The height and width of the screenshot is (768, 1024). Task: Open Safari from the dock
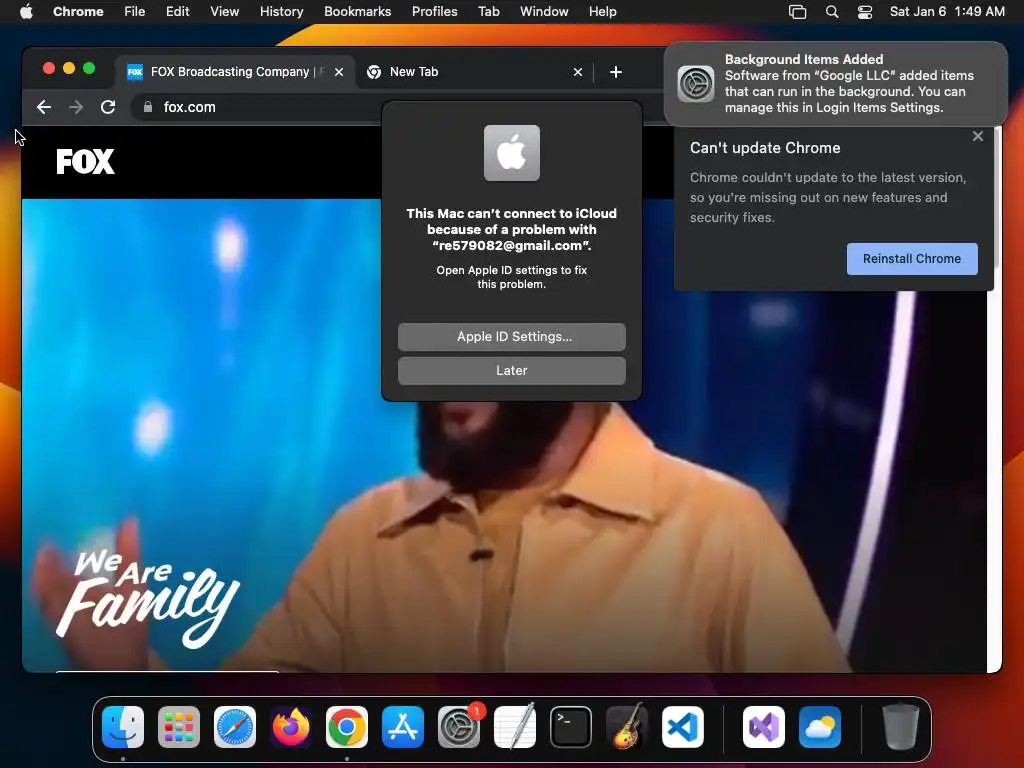click(x=234, y=726)
